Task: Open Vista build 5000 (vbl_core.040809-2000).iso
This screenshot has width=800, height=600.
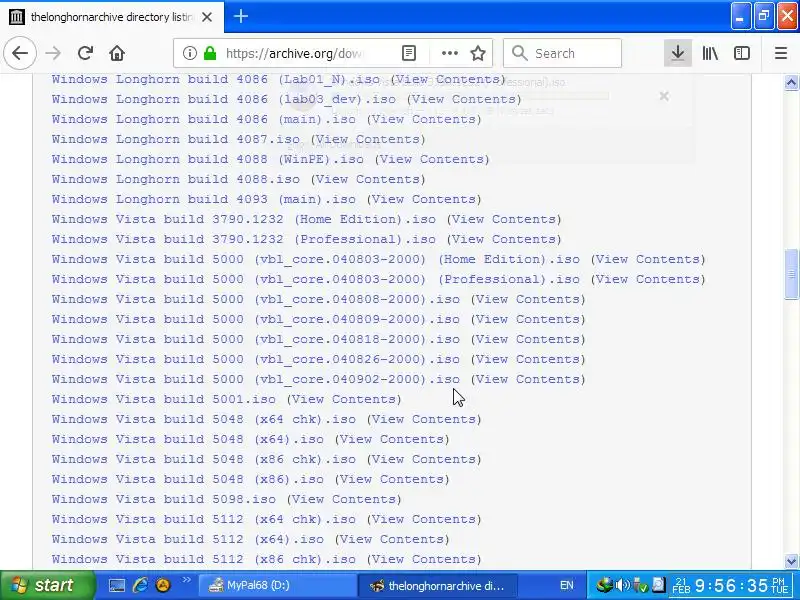Action: click(256, 319)
